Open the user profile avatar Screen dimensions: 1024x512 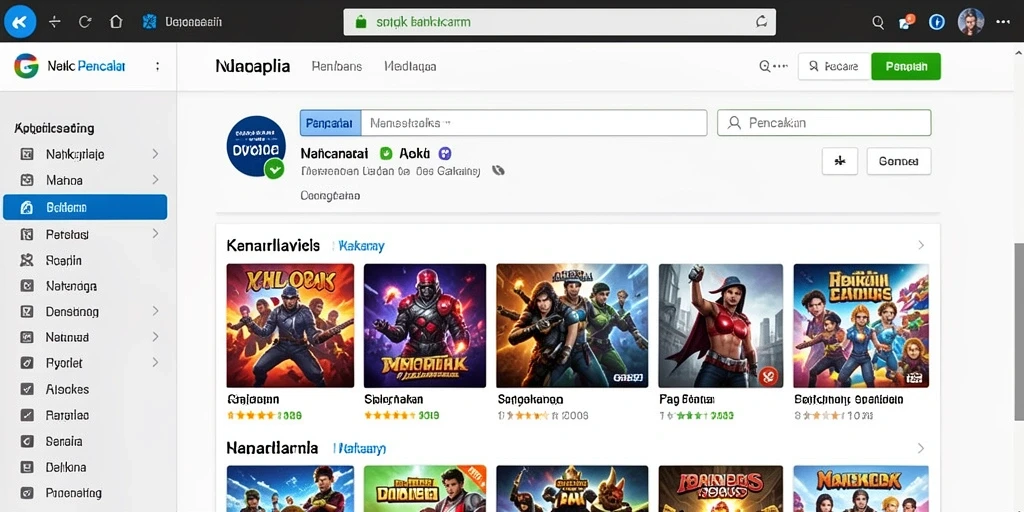970,22
